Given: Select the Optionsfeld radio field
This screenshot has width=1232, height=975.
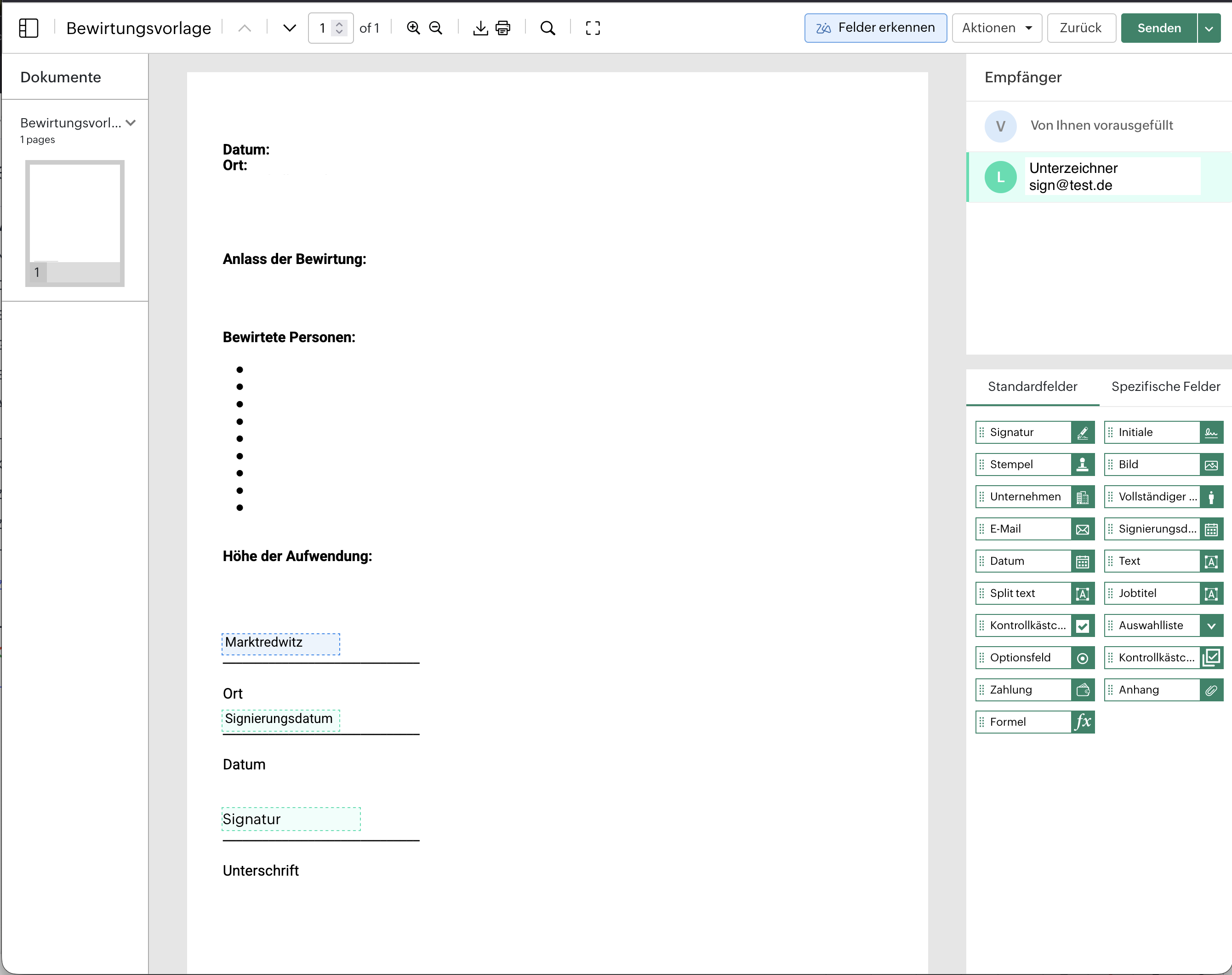Looking at the screenshot, I should pyautogui.click(x=1035, y=658).
